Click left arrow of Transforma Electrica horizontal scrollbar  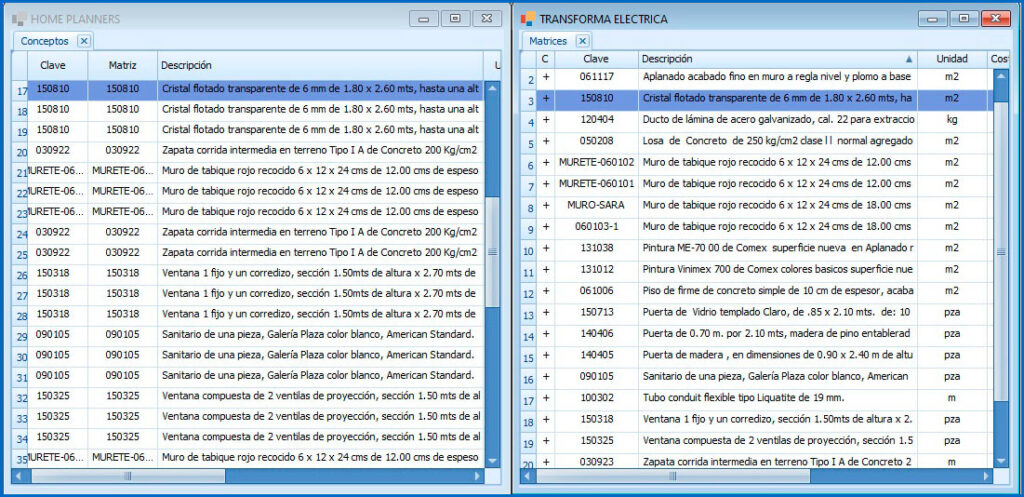pos(528,476)
